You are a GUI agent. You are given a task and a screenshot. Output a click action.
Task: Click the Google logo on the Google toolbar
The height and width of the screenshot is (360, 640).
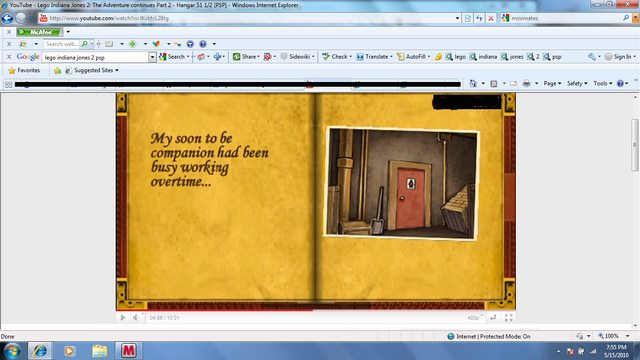point(28,57)
